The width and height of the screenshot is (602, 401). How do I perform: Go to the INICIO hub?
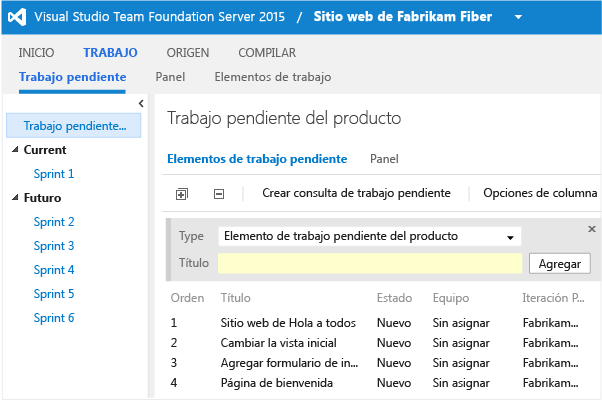pyautogui.click(x=36, y=53)
